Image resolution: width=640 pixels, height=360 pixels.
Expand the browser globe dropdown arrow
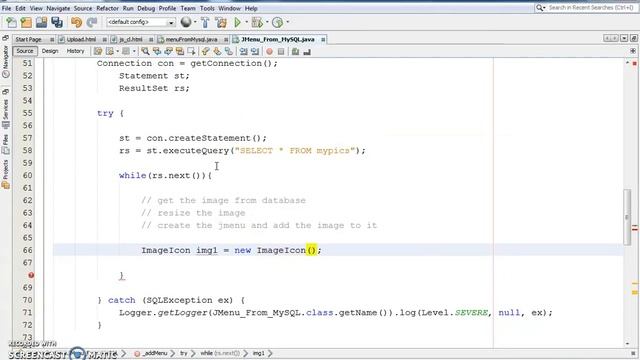point(195,22)
